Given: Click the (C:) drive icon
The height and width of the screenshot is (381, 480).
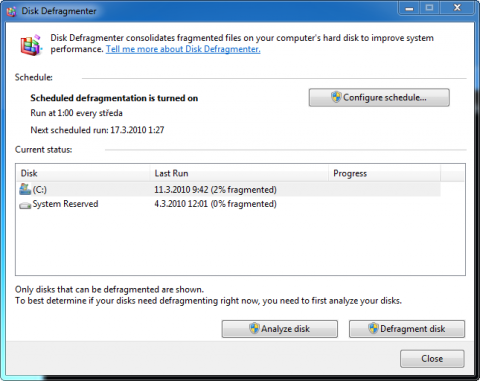Looking at the screenshot, I should tap(25, 189).
